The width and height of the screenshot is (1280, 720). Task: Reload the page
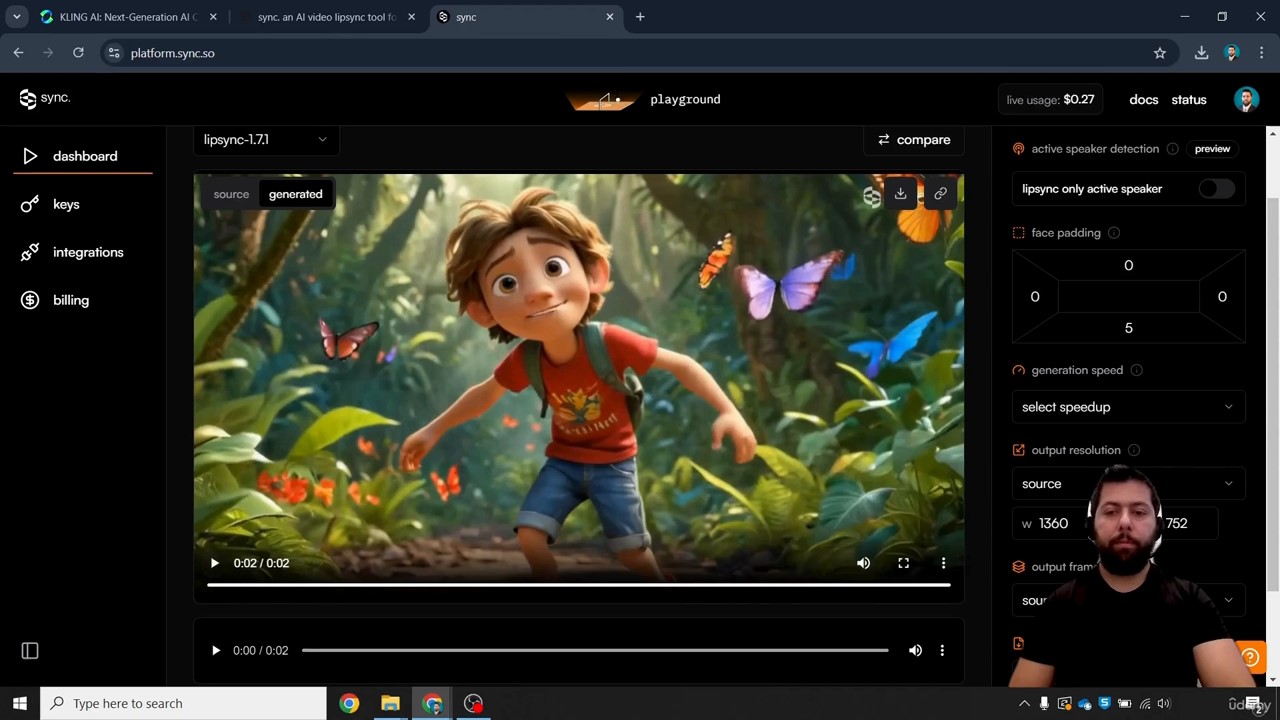pos(78,53)
